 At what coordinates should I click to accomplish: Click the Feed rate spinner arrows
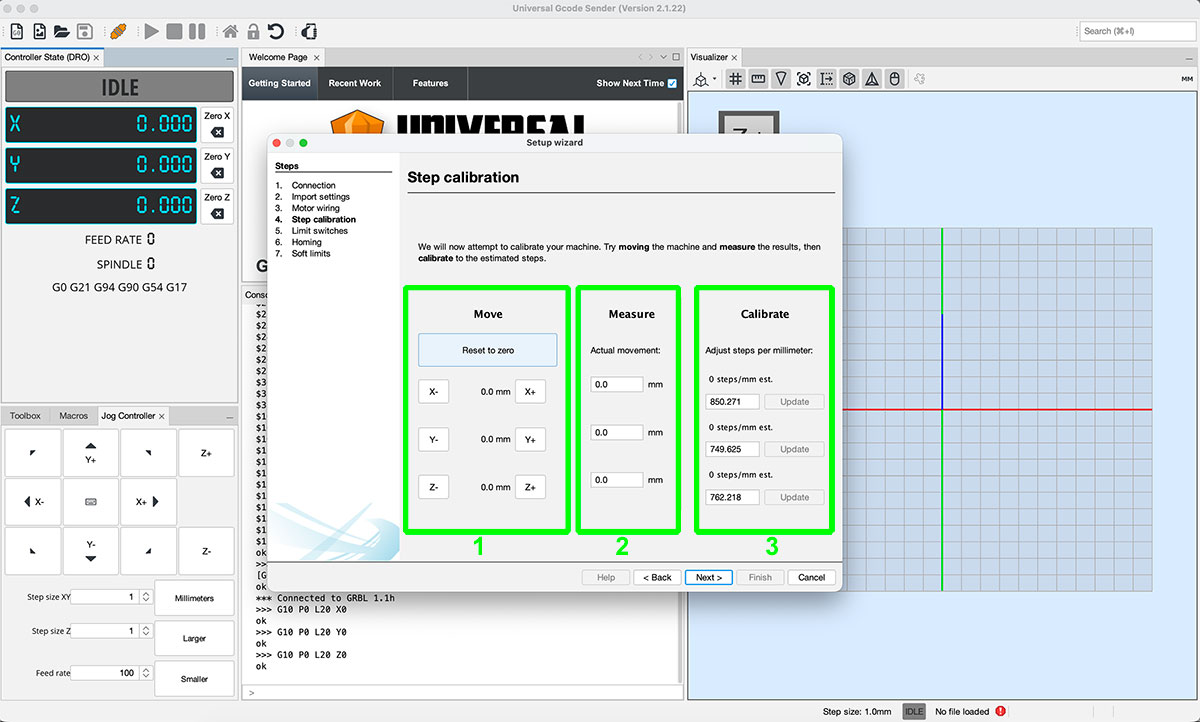pyautogui.click(x=146, y=673)
